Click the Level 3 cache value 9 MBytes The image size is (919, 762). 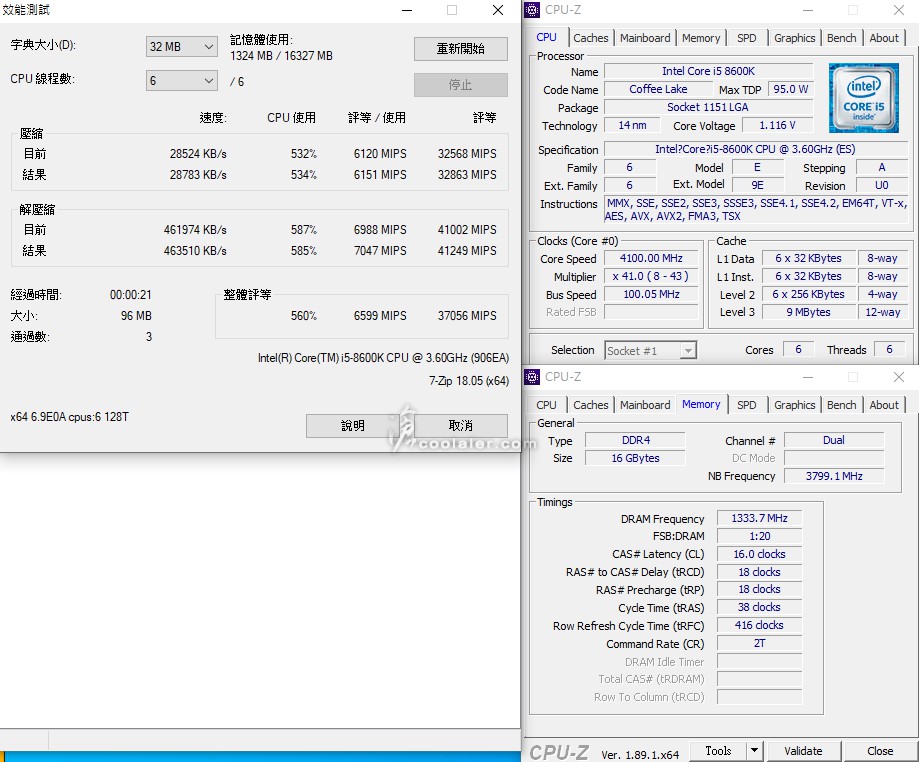pos(808,312)
